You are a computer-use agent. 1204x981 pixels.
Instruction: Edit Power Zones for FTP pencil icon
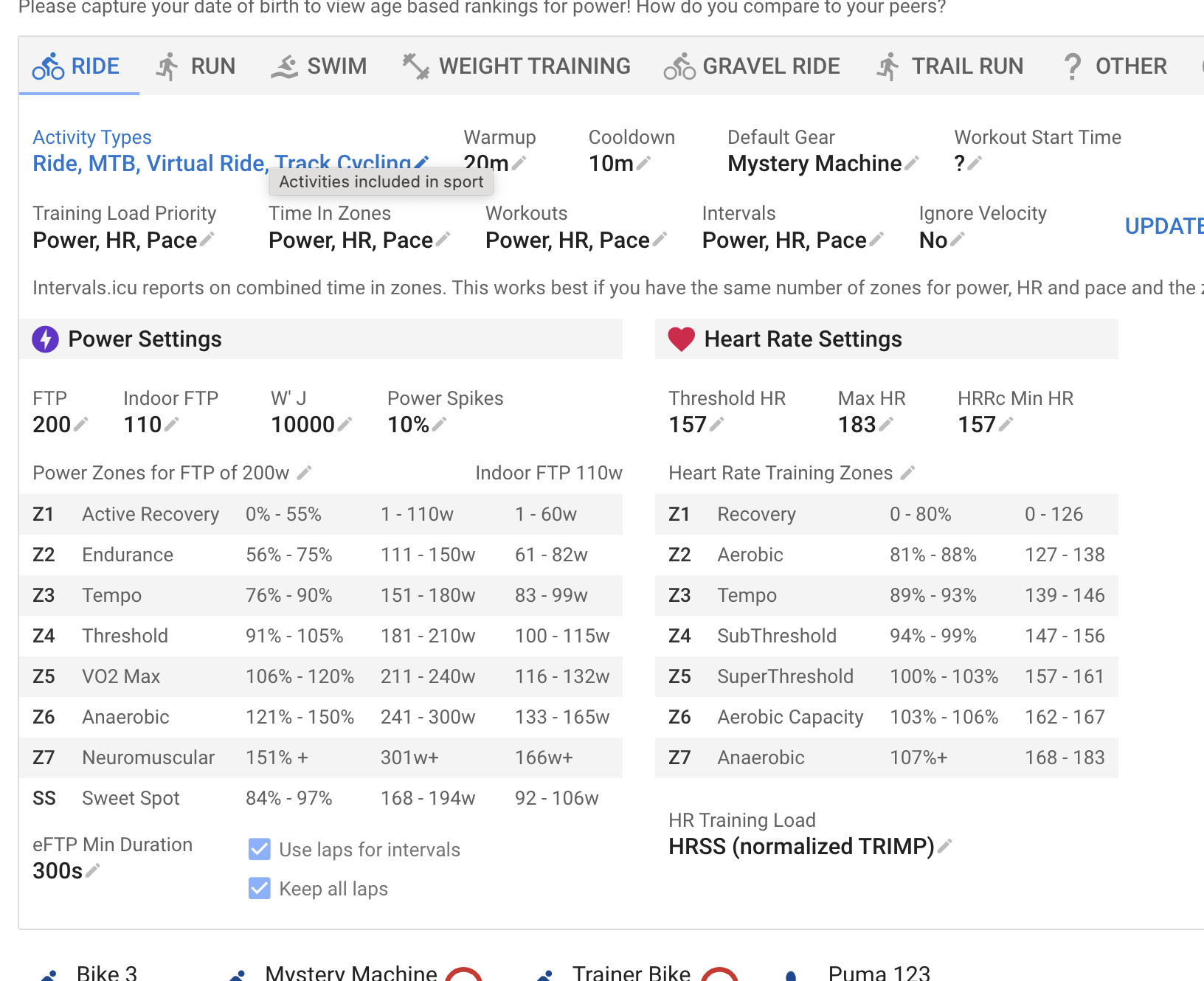304,472
